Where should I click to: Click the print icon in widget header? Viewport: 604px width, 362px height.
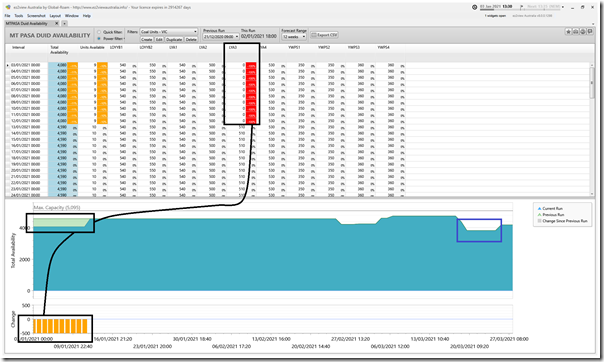576,32
